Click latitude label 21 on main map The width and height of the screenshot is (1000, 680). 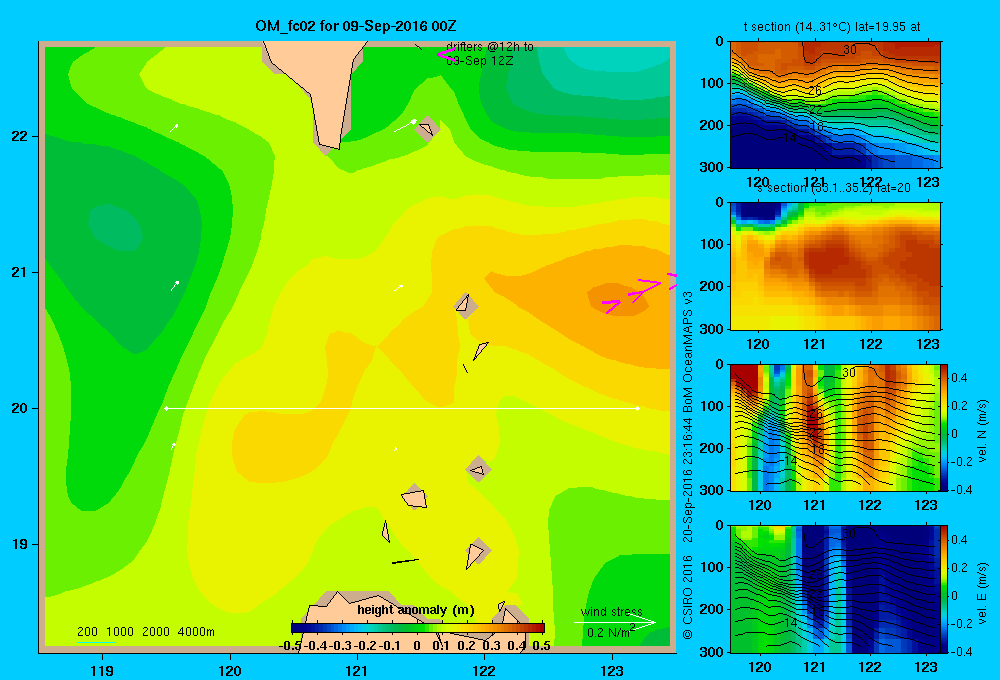19,272
